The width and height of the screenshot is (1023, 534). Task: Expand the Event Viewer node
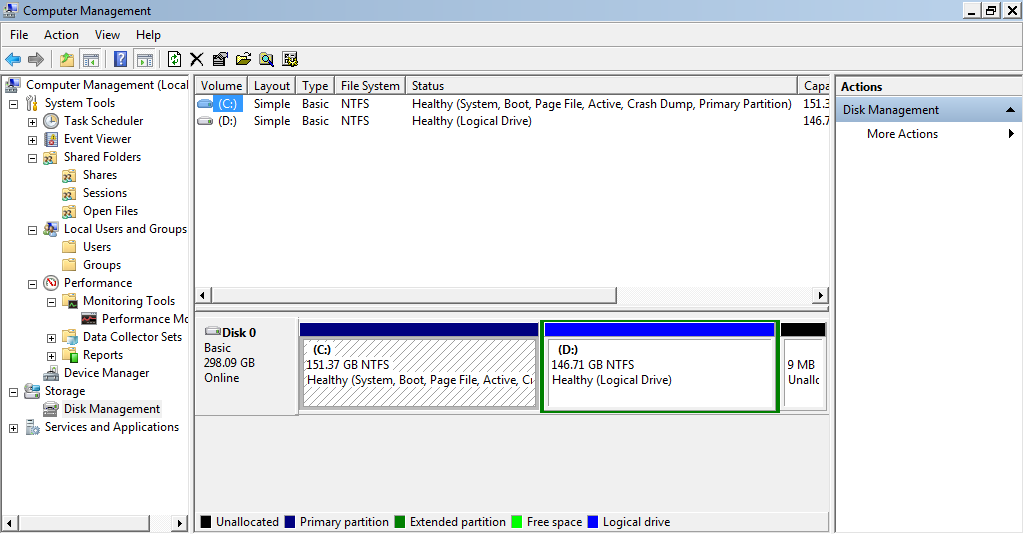point(32,140)
